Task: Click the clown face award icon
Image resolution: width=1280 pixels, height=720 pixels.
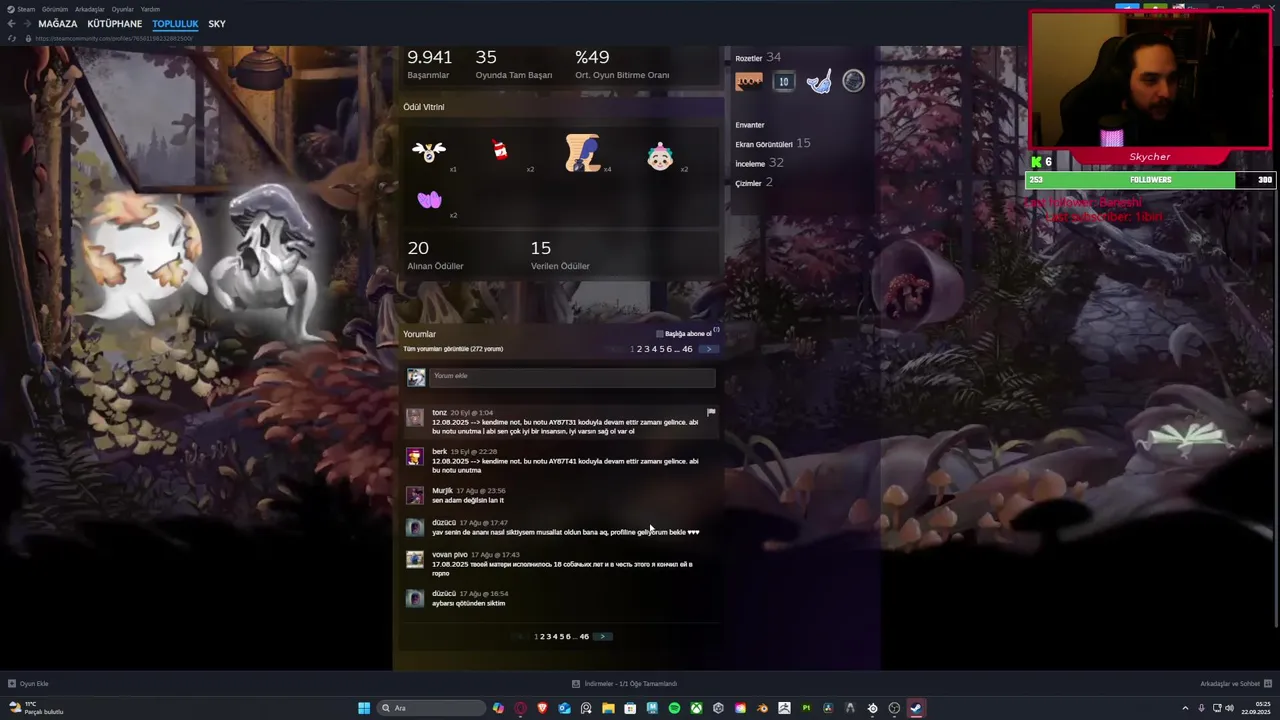Action: point(660,156)
